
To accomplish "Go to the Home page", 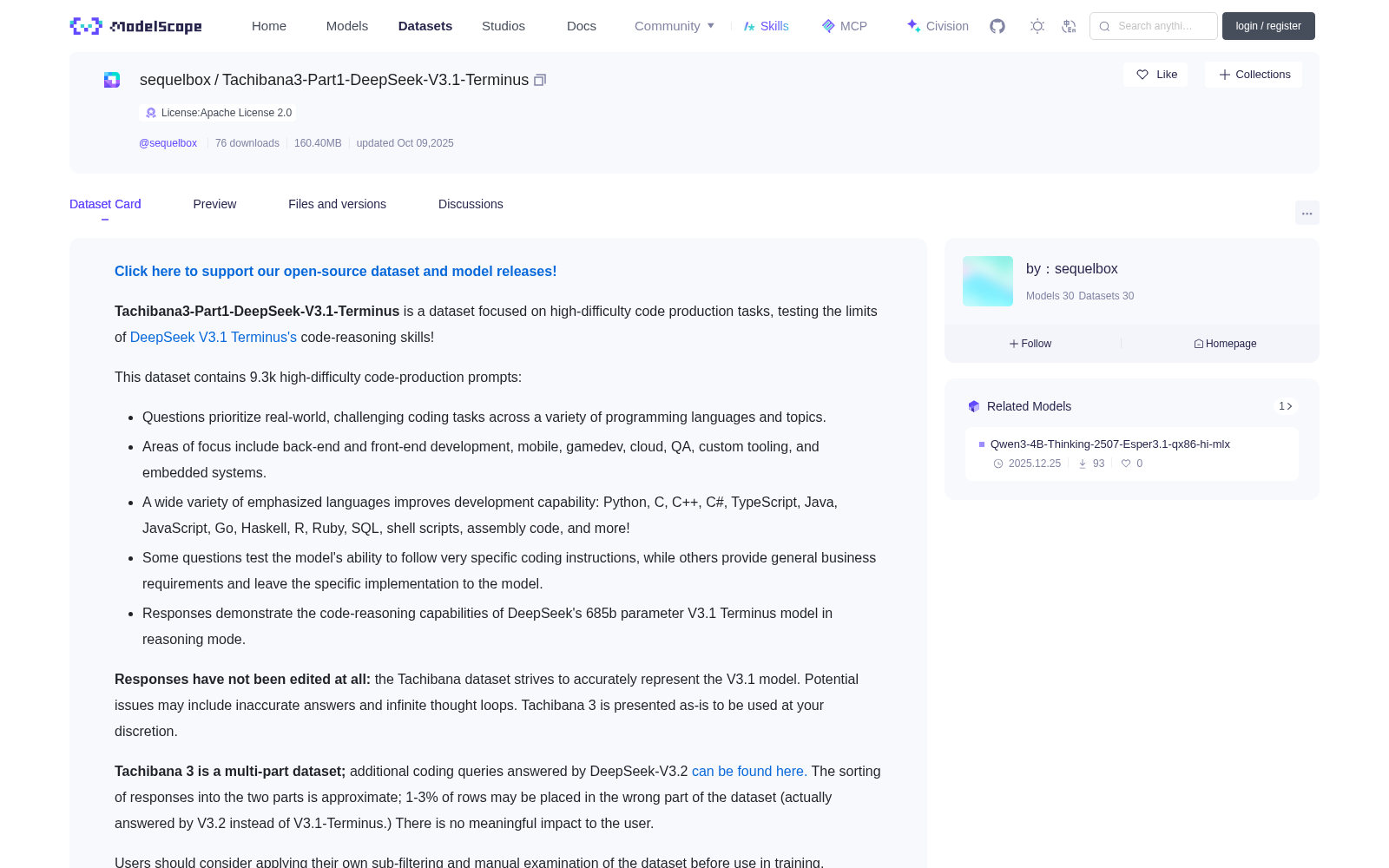I will tap(269, 26).
